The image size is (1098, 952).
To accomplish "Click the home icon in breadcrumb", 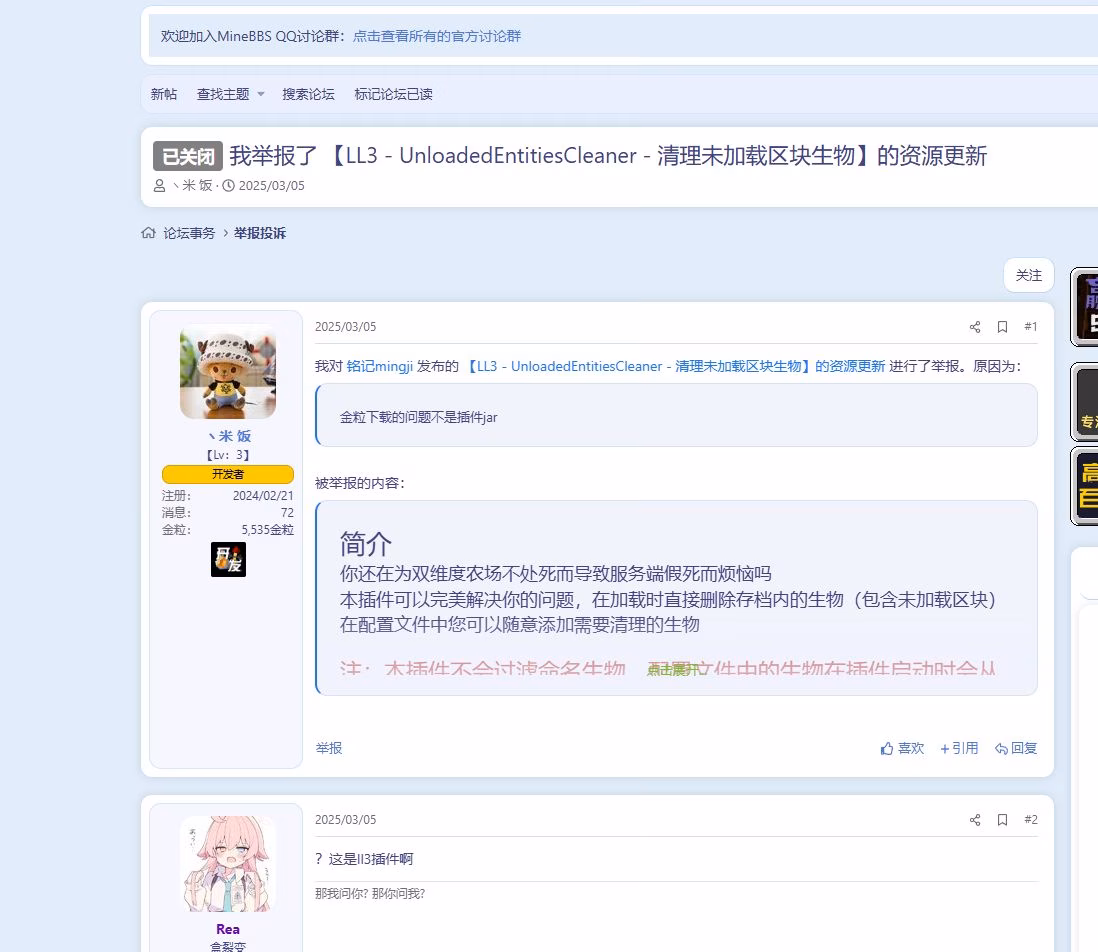I will [x=148, y=233].
